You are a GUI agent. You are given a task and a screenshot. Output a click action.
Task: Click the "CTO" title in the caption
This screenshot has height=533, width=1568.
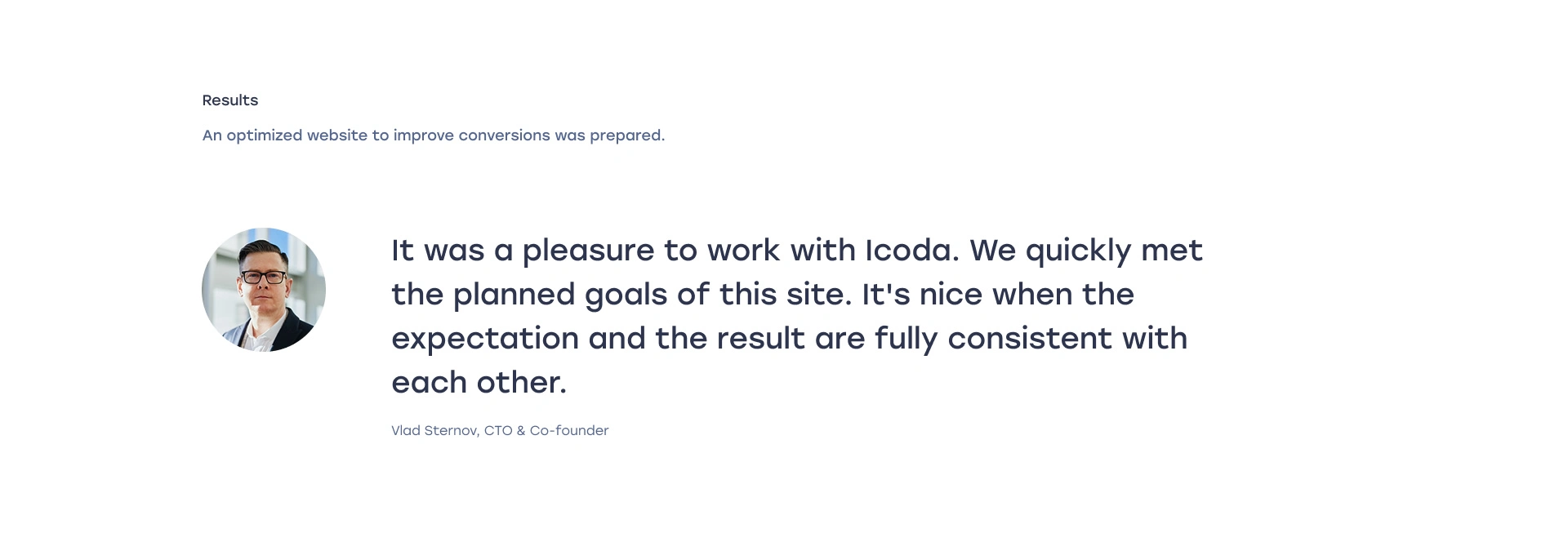pos(497,431)
